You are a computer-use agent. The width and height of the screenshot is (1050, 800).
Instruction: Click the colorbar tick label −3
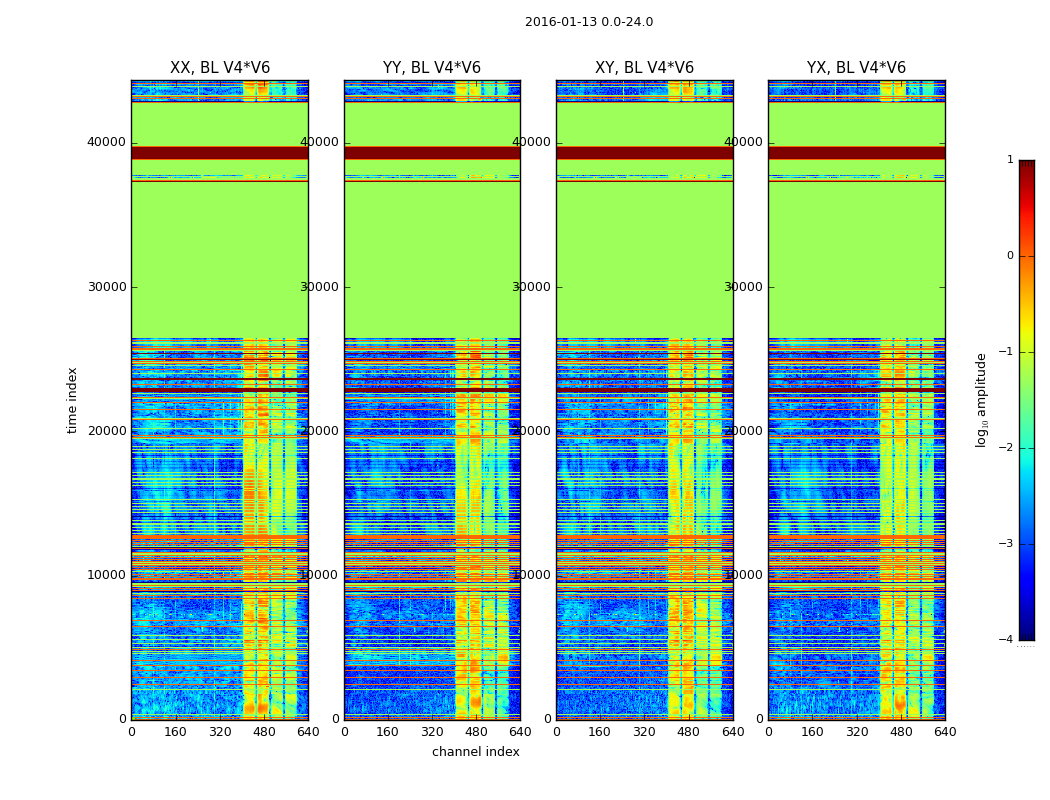point(1008,544)
